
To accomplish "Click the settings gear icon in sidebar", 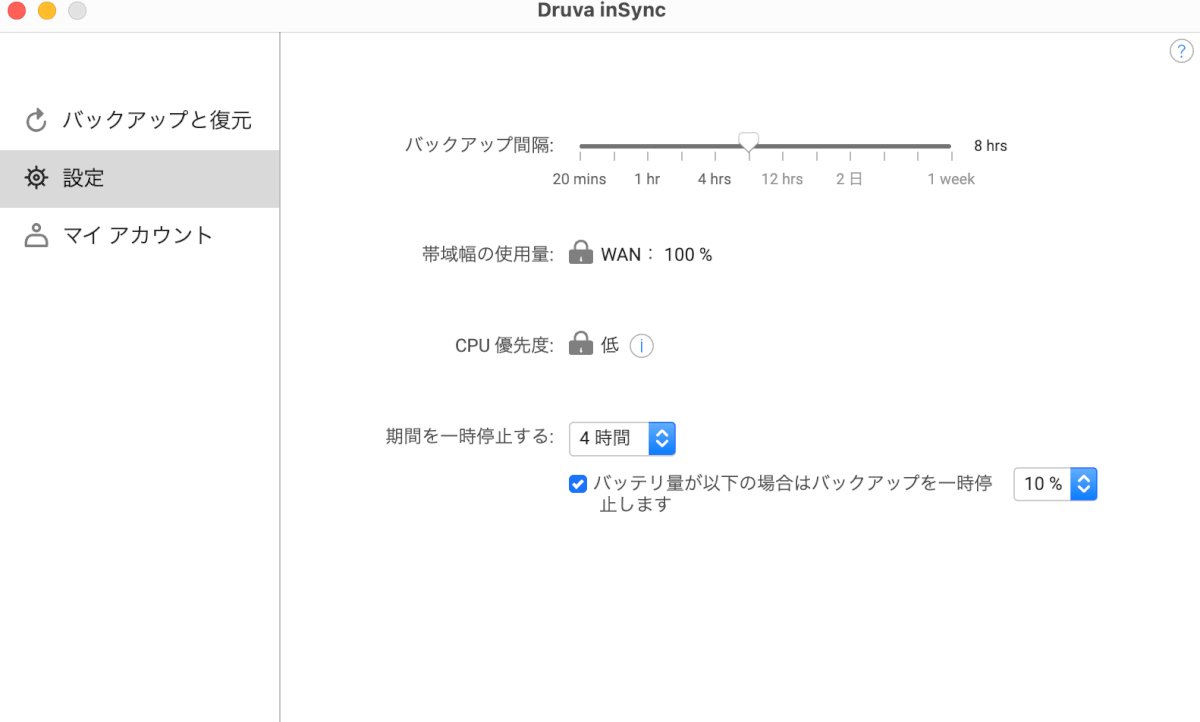I will coord(36,179).
